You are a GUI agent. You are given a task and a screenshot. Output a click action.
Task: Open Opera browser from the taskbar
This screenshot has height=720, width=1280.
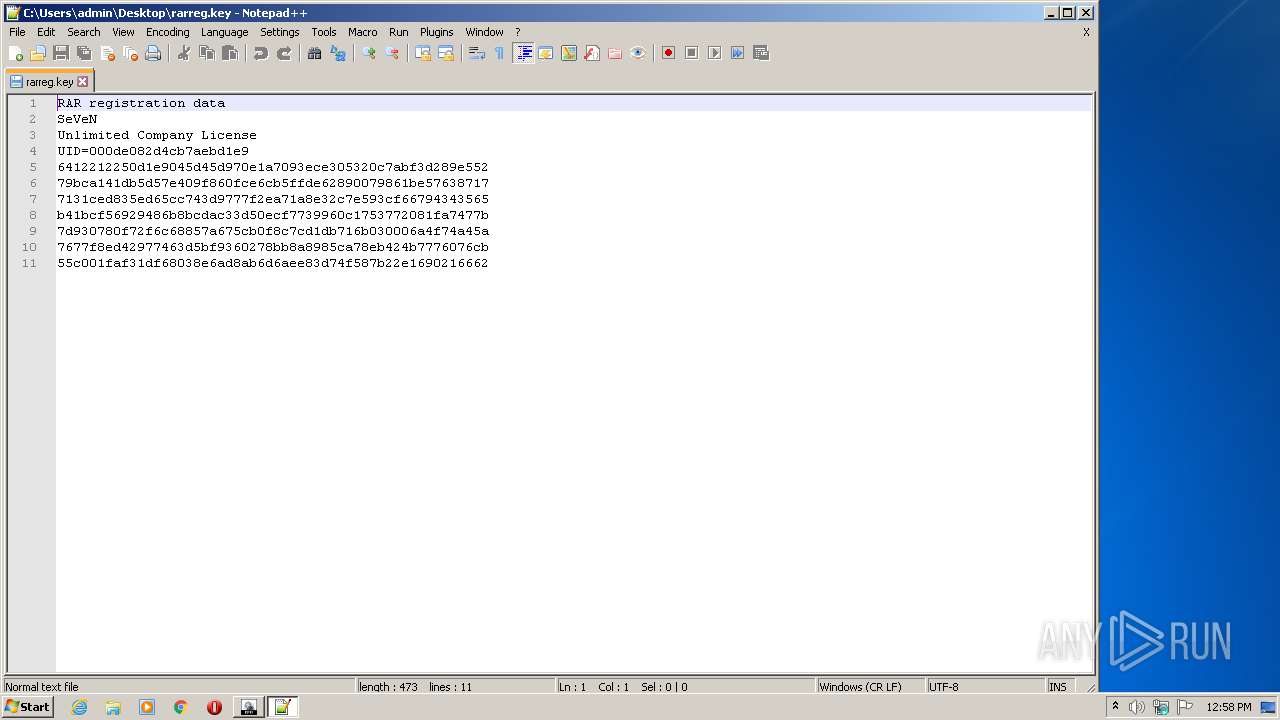click(x=214, y=707)
